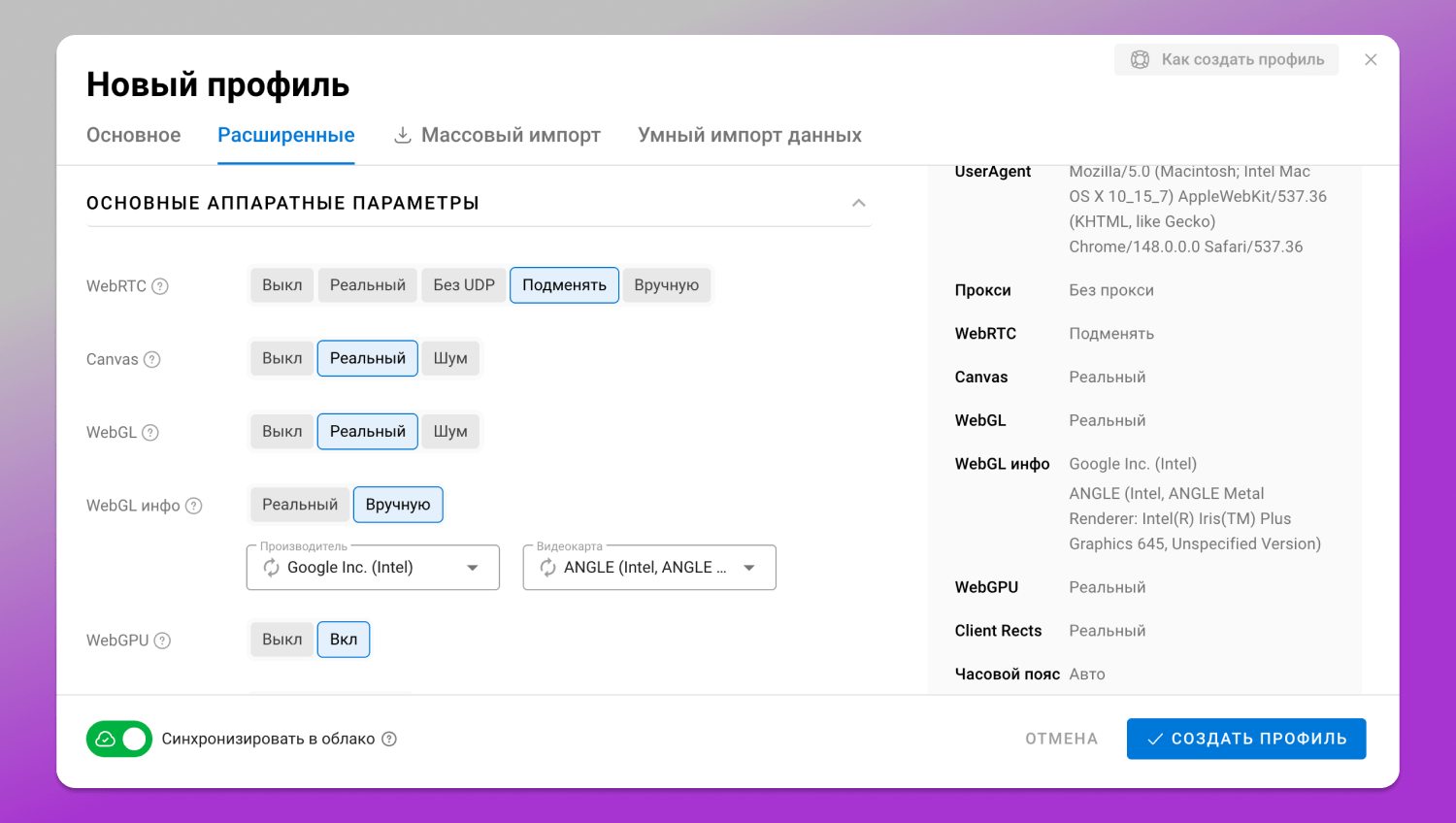Set WebGL to Выкл

click(x=282, y=431)
